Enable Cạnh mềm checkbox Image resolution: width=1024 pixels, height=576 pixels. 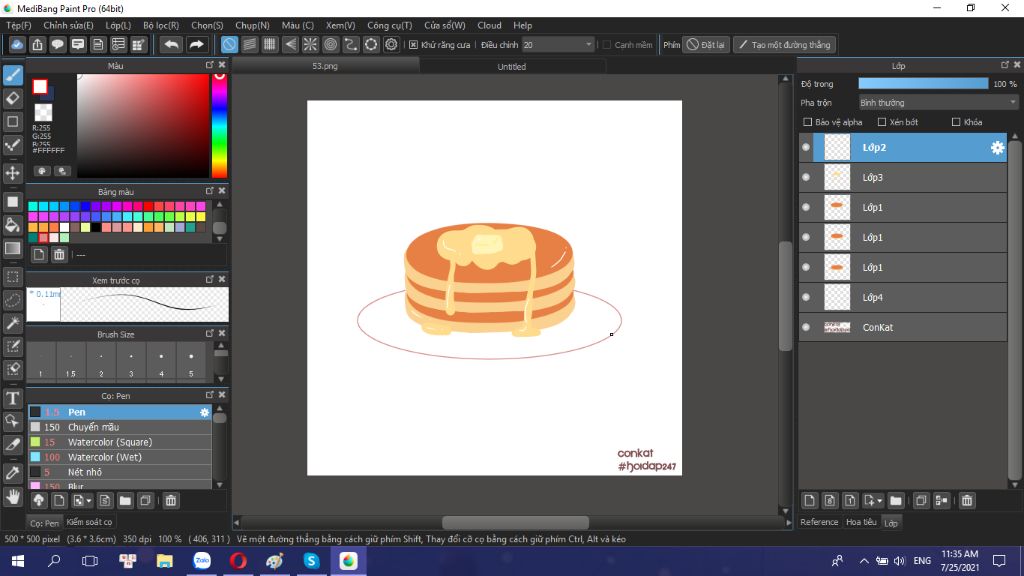pos(607,44)
